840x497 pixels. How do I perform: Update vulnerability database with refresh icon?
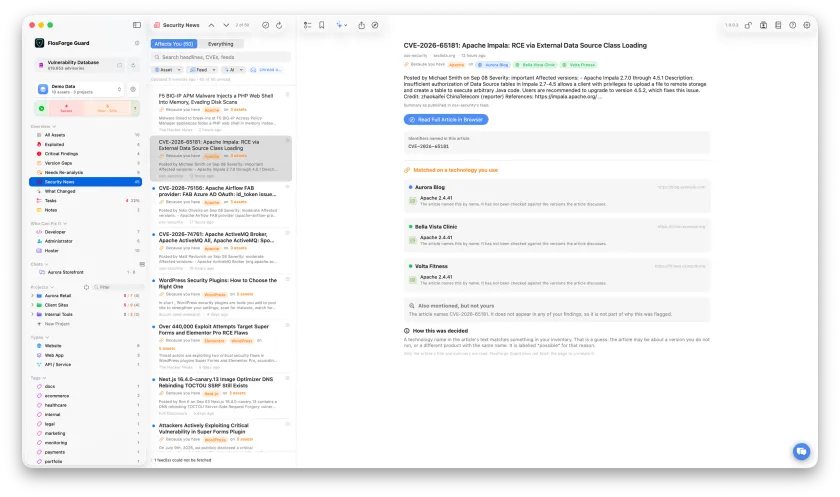click(x=133, y=65)
